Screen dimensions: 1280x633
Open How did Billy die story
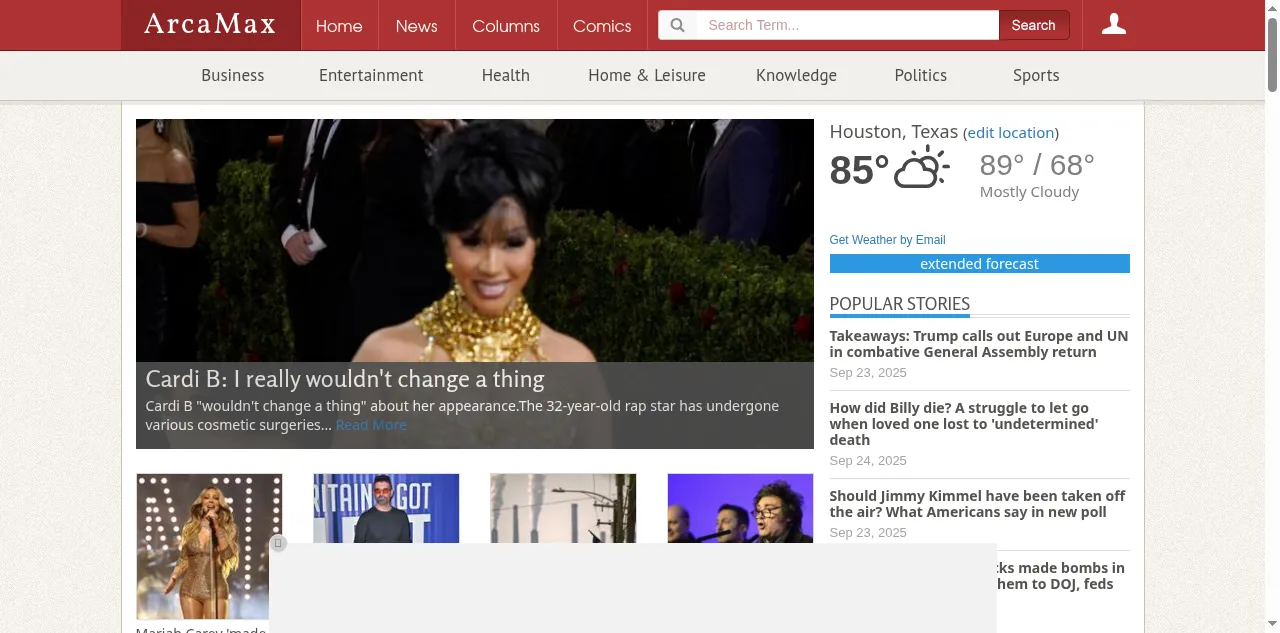(x=964, y=424)
